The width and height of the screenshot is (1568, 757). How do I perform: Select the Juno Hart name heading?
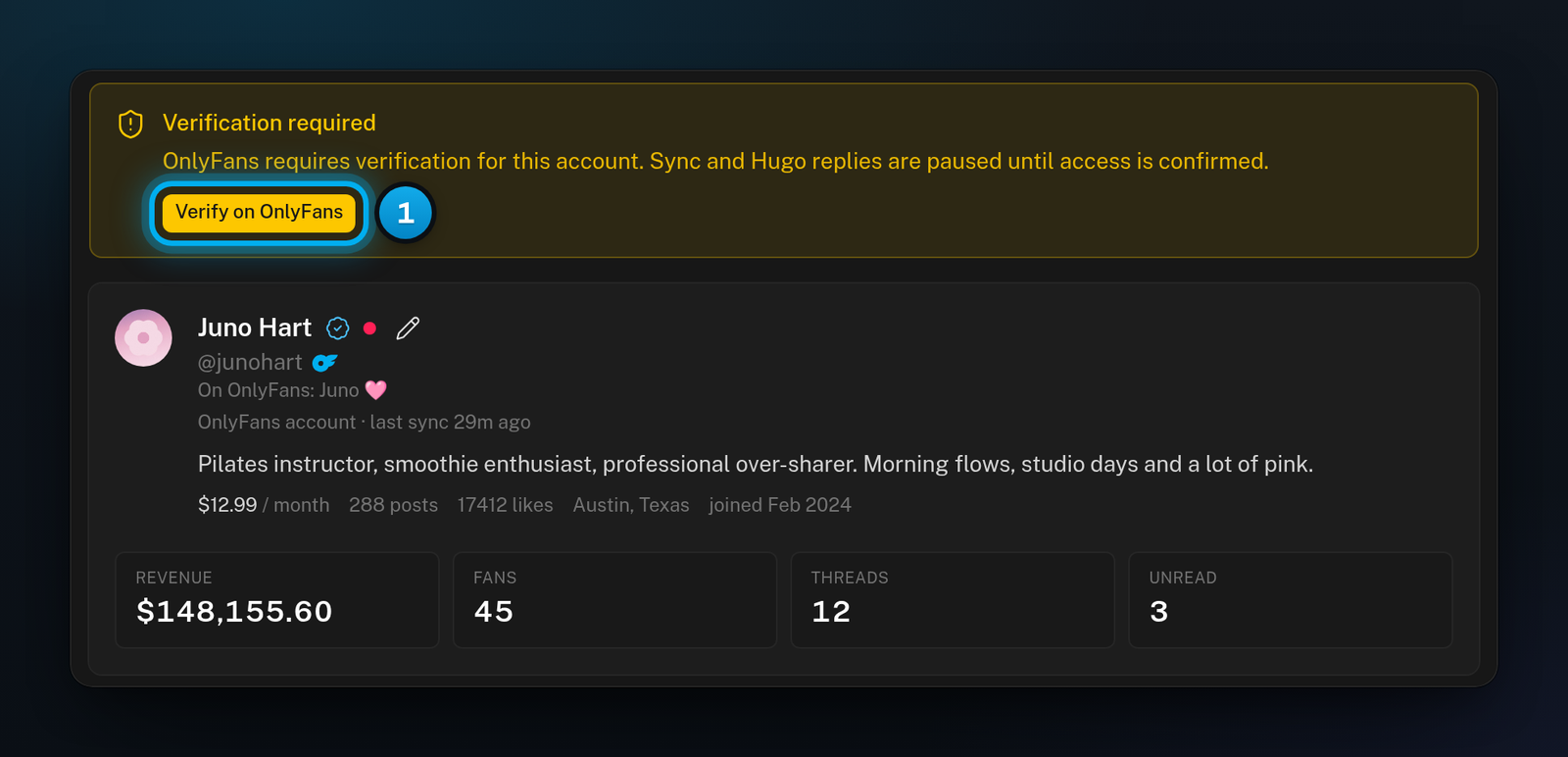pyautogui.click(x=255, y=328)
